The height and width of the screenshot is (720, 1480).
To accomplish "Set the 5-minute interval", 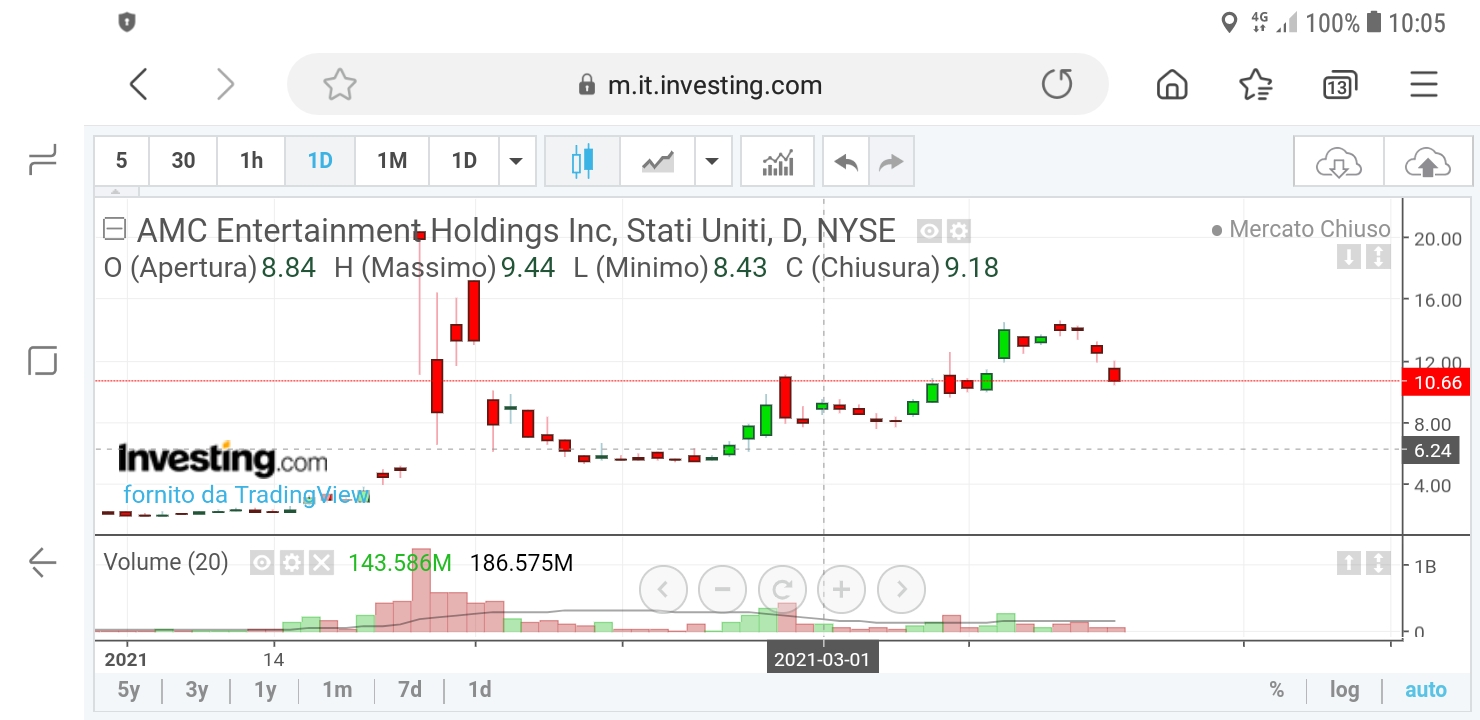I will pyautogui.click(x=122, y=161).
